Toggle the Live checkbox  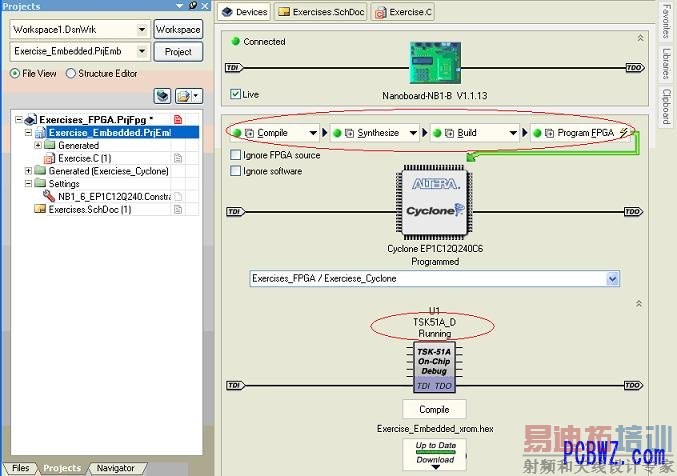[x=235, y=94]
